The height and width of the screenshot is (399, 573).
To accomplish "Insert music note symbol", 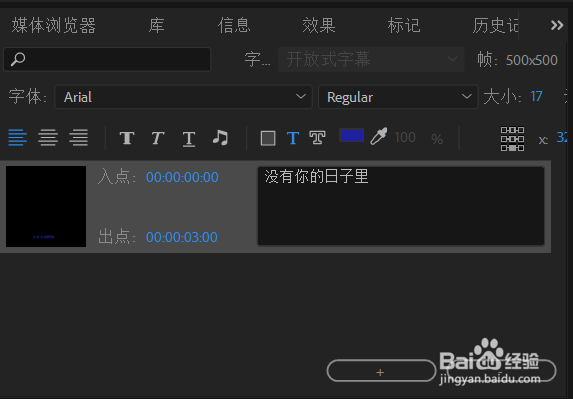I will 220,138.
